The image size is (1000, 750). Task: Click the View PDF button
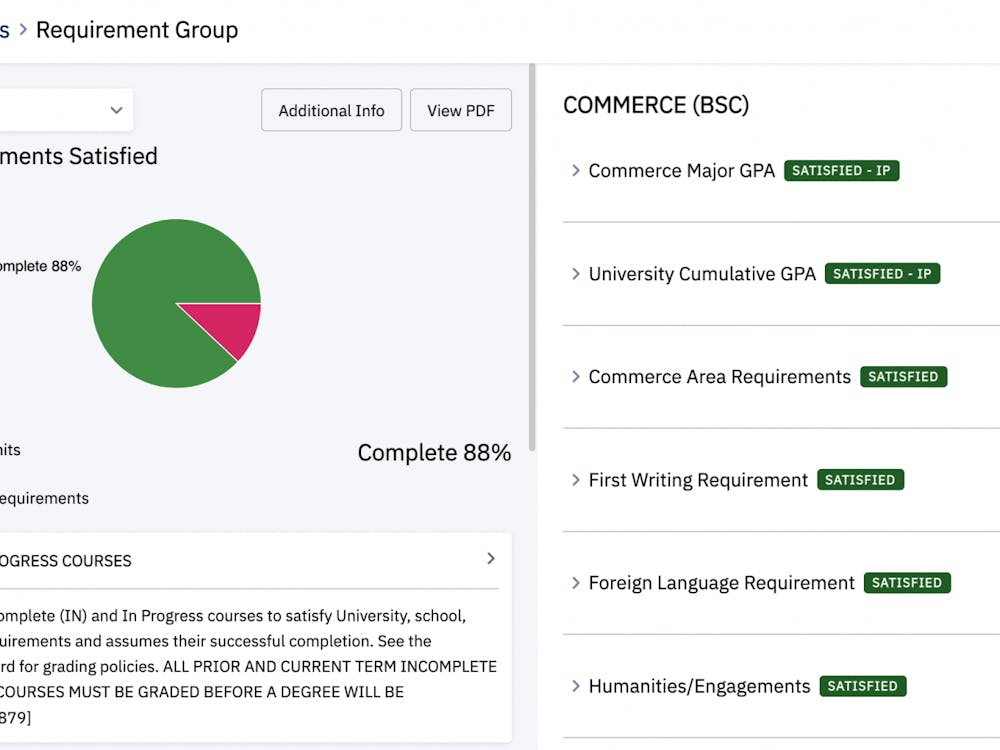[x=461, y=110]
